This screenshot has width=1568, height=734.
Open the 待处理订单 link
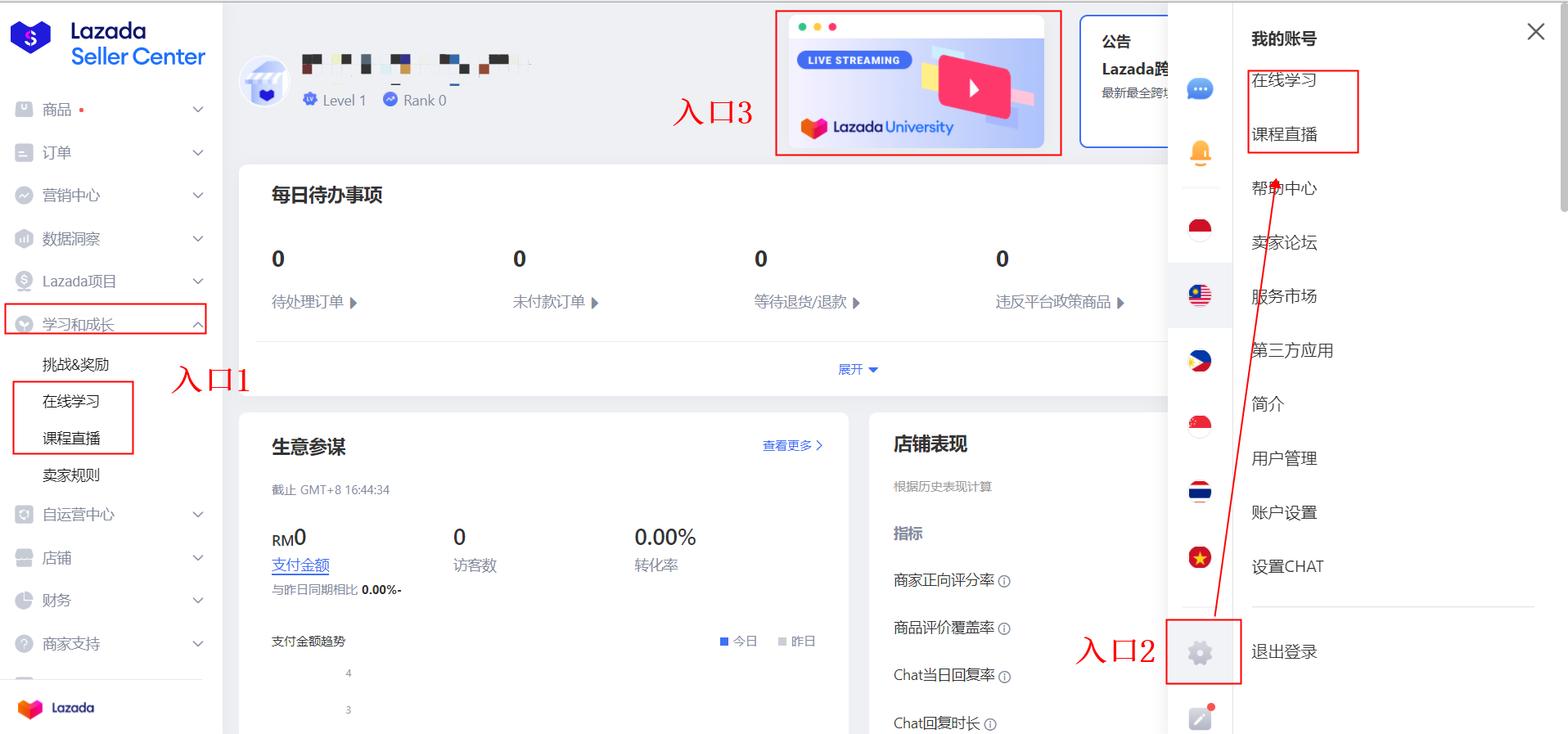tap(314, 302)
